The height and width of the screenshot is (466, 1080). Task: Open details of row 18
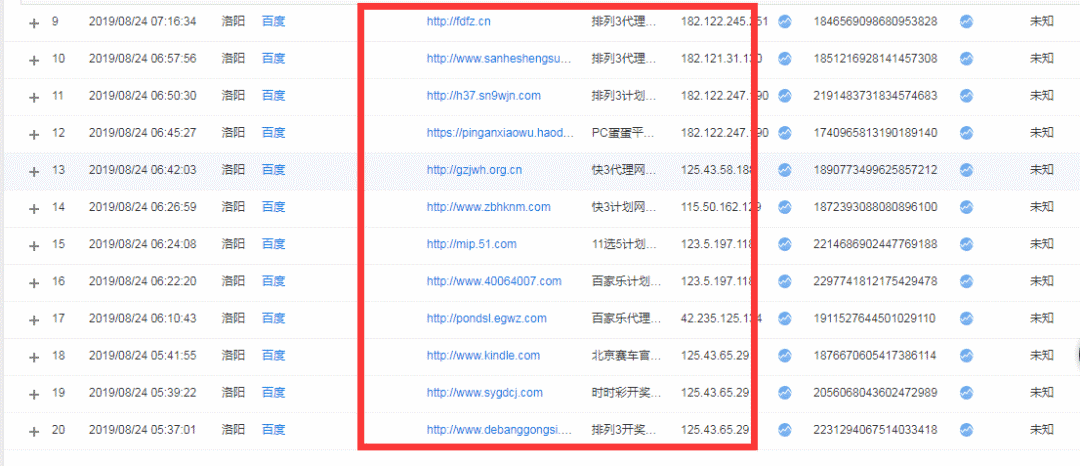pyautogui.click(x=34, y=358)
